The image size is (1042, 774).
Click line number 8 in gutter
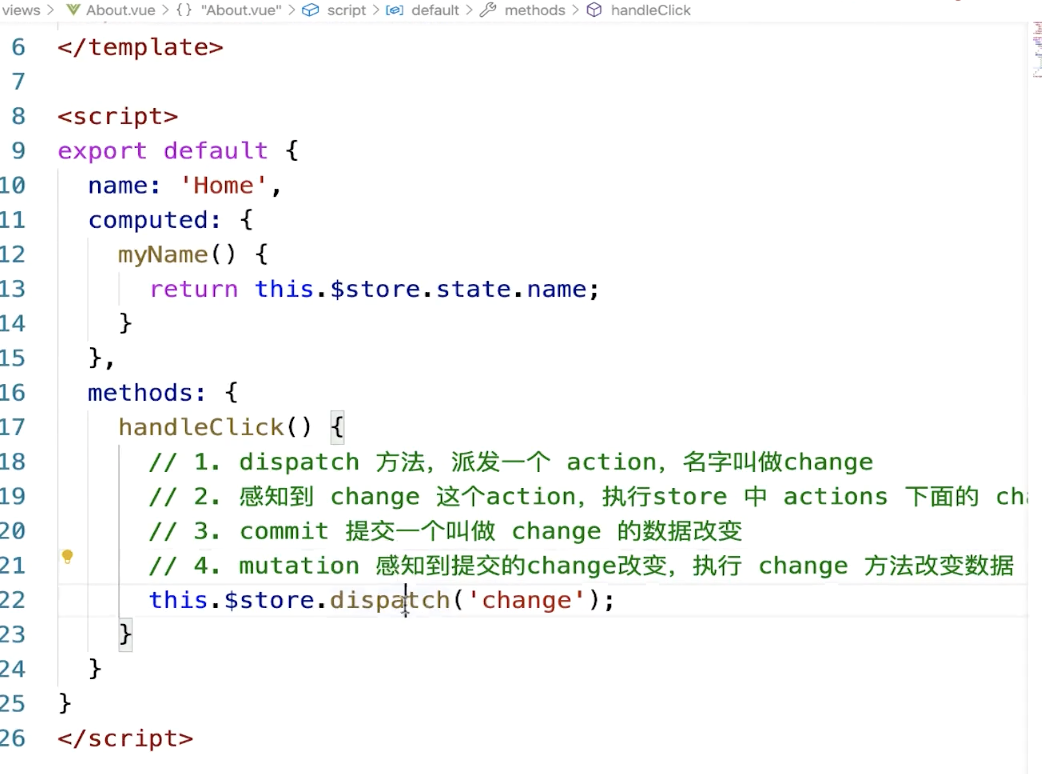(x=19, y=116)
